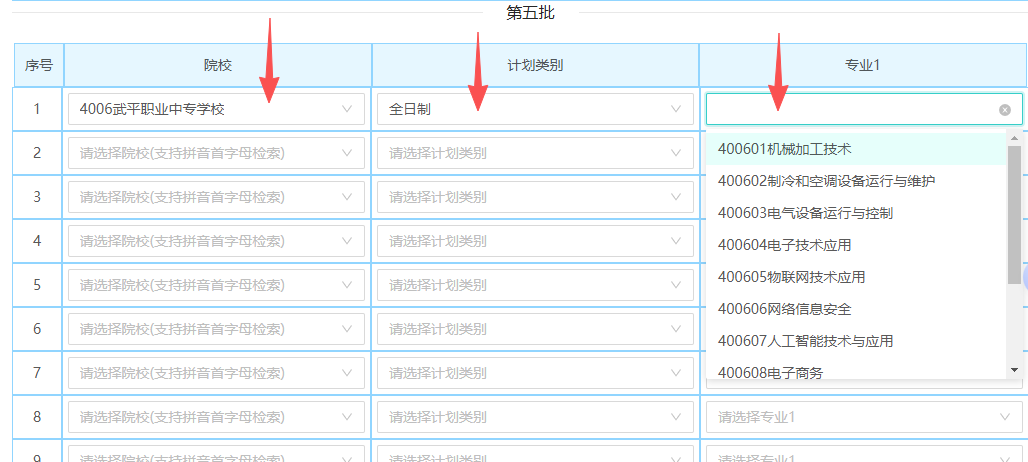Click the row number 1 cell
This screenshot has width=1028, height=462.
(x=37, y=109)
